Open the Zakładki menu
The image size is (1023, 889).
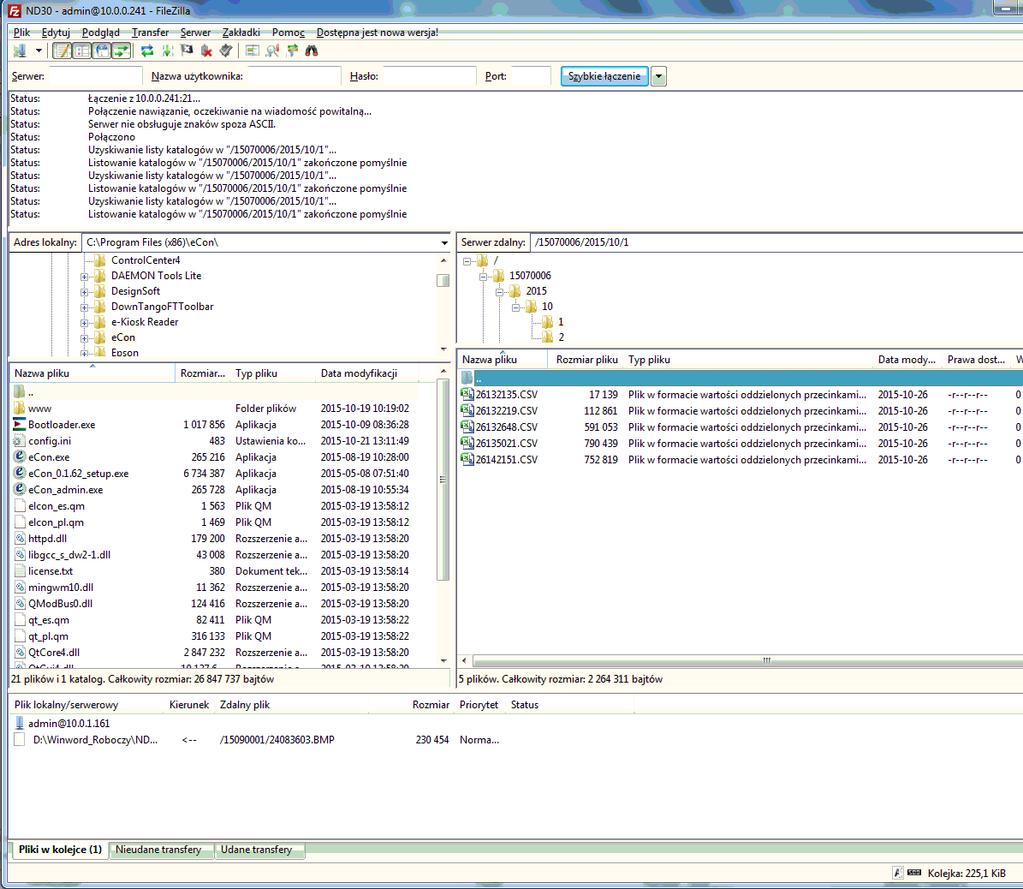pyautogui.click(x=241, y=32)
